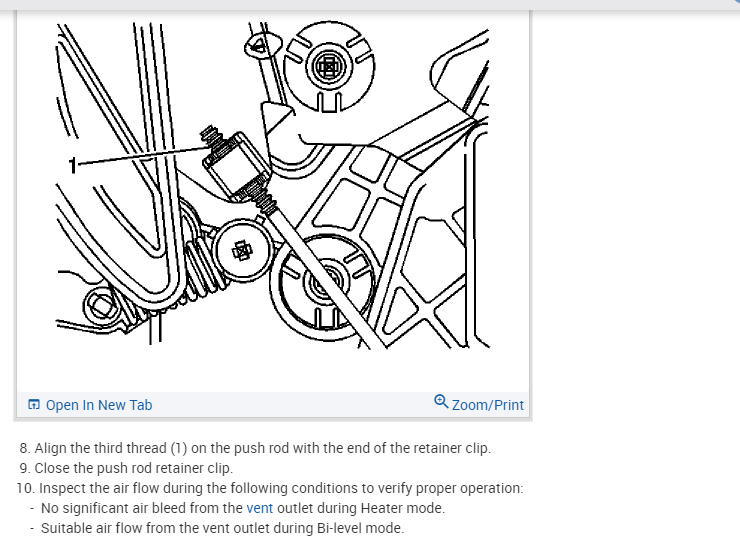740x558 pixels.
Task: Click the Open In New Tab icon
Action: point(34,405)
